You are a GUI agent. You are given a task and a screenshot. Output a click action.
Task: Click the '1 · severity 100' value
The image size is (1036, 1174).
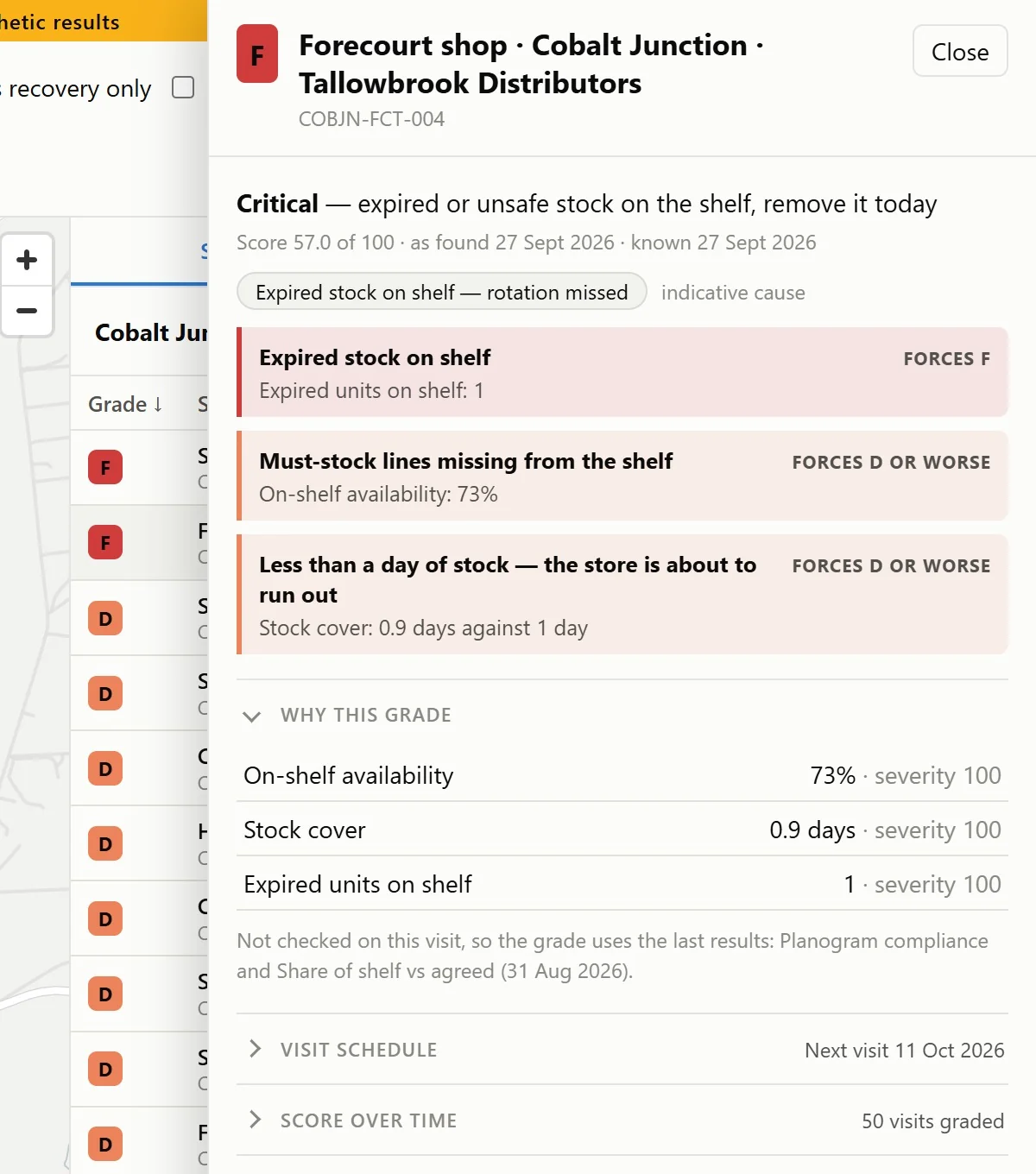pos(922,884)
